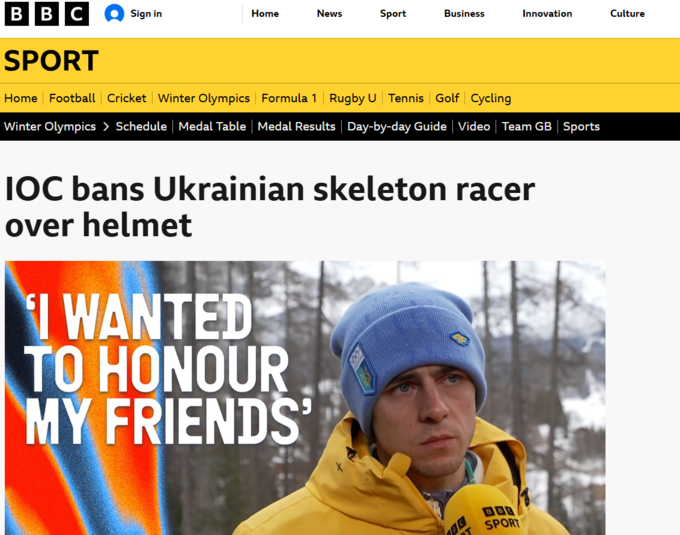Open the Winter Olympics Schedule
The image size is (680, 535).
141,127
